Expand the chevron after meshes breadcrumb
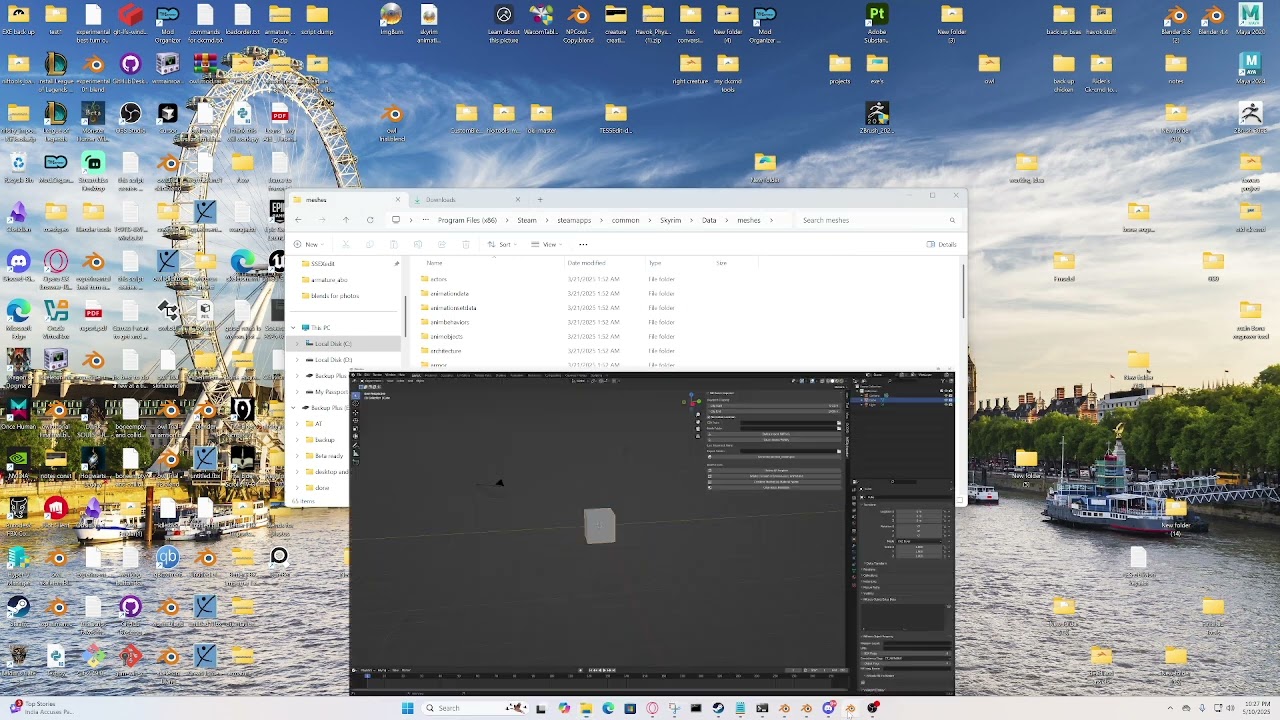The image size is (1280, 720). coord(770,220)
